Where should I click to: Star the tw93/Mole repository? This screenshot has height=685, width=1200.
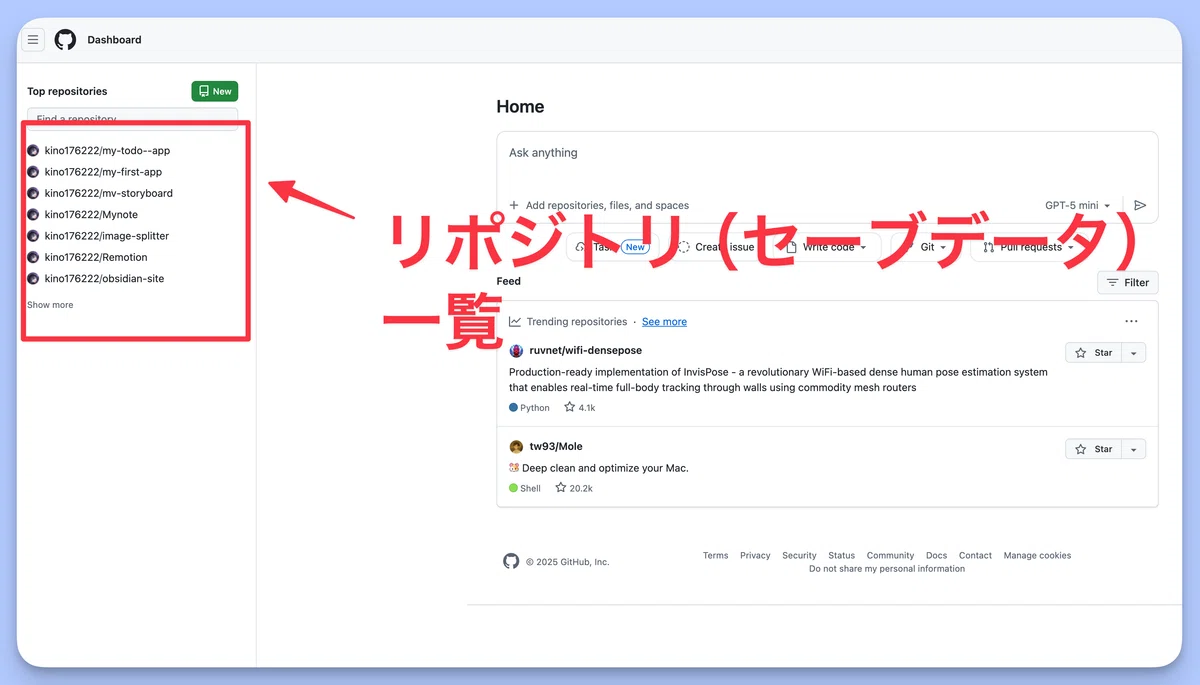(x=1093, y=450)
